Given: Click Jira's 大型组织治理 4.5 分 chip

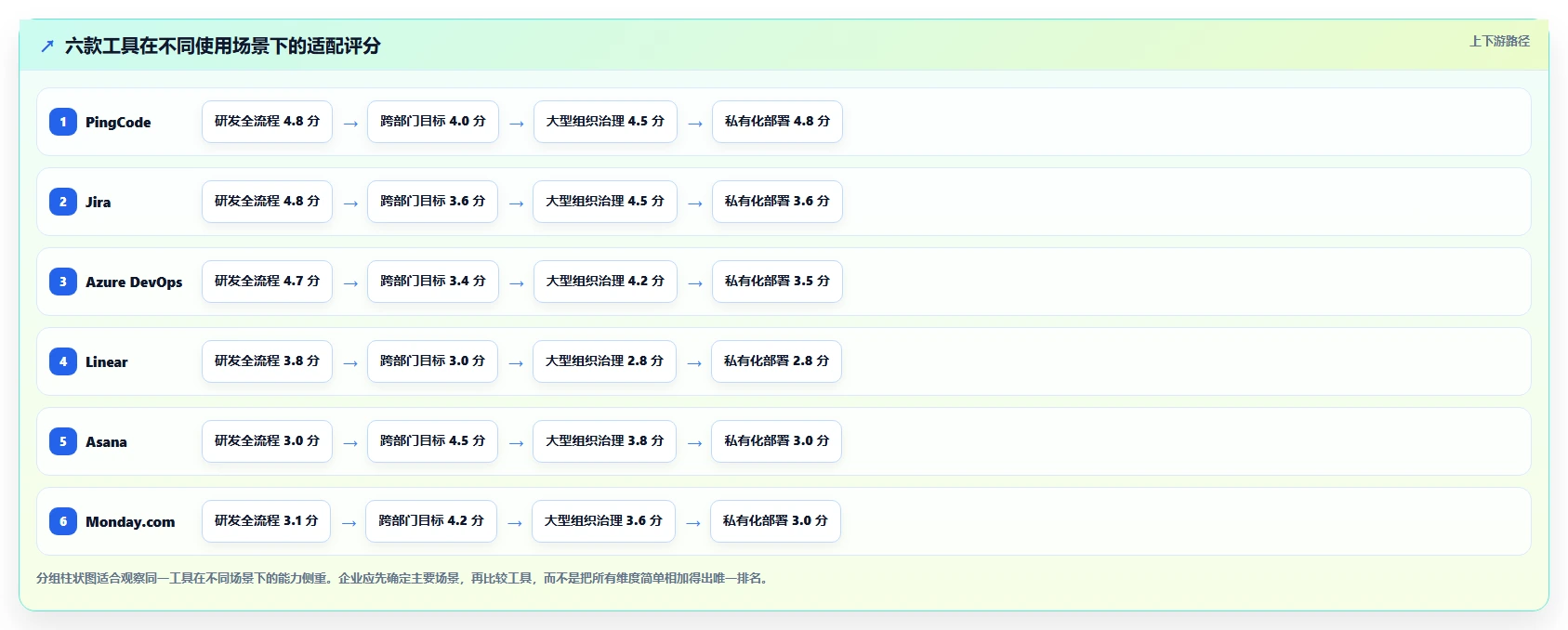Looking at the screenshot, I should pos(605,202).
